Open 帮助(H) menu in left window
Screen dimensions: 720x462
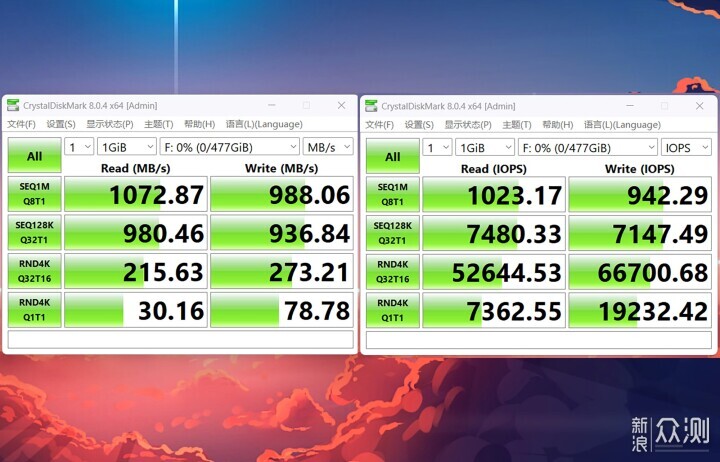[199, 124]
